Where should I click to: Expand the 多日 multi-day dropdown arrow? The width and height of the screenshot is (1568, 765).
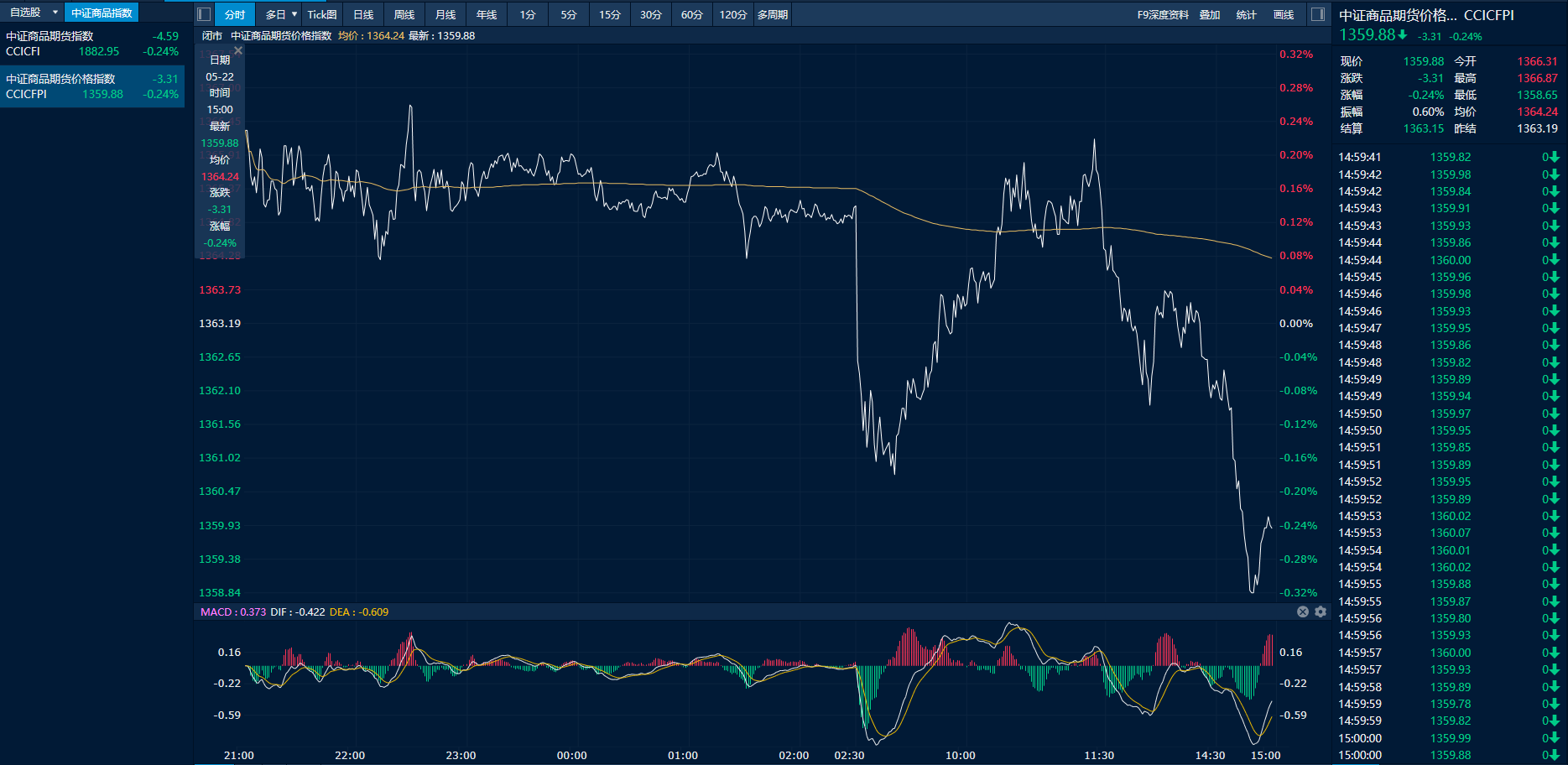pos(294,14)
